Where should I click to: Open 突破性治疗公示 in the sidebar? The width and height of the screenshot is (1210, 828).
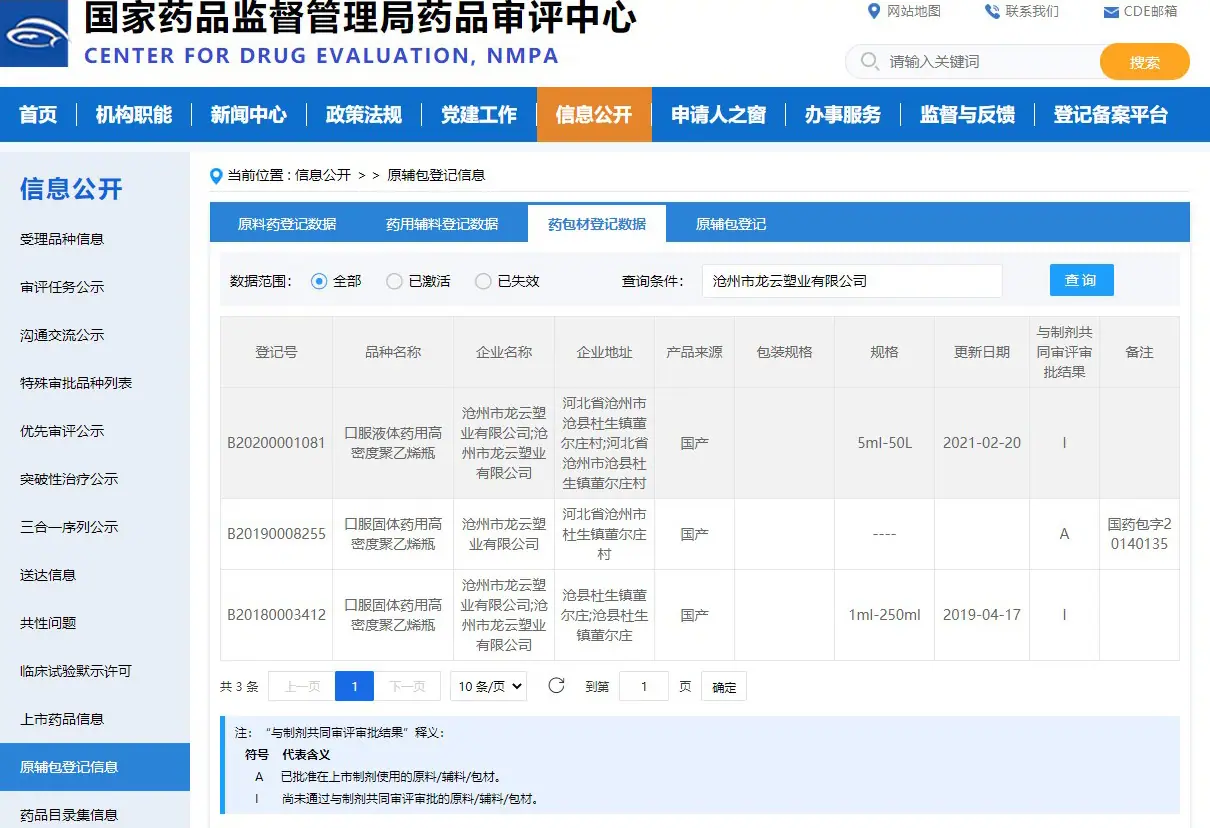(x=69, y=479)
